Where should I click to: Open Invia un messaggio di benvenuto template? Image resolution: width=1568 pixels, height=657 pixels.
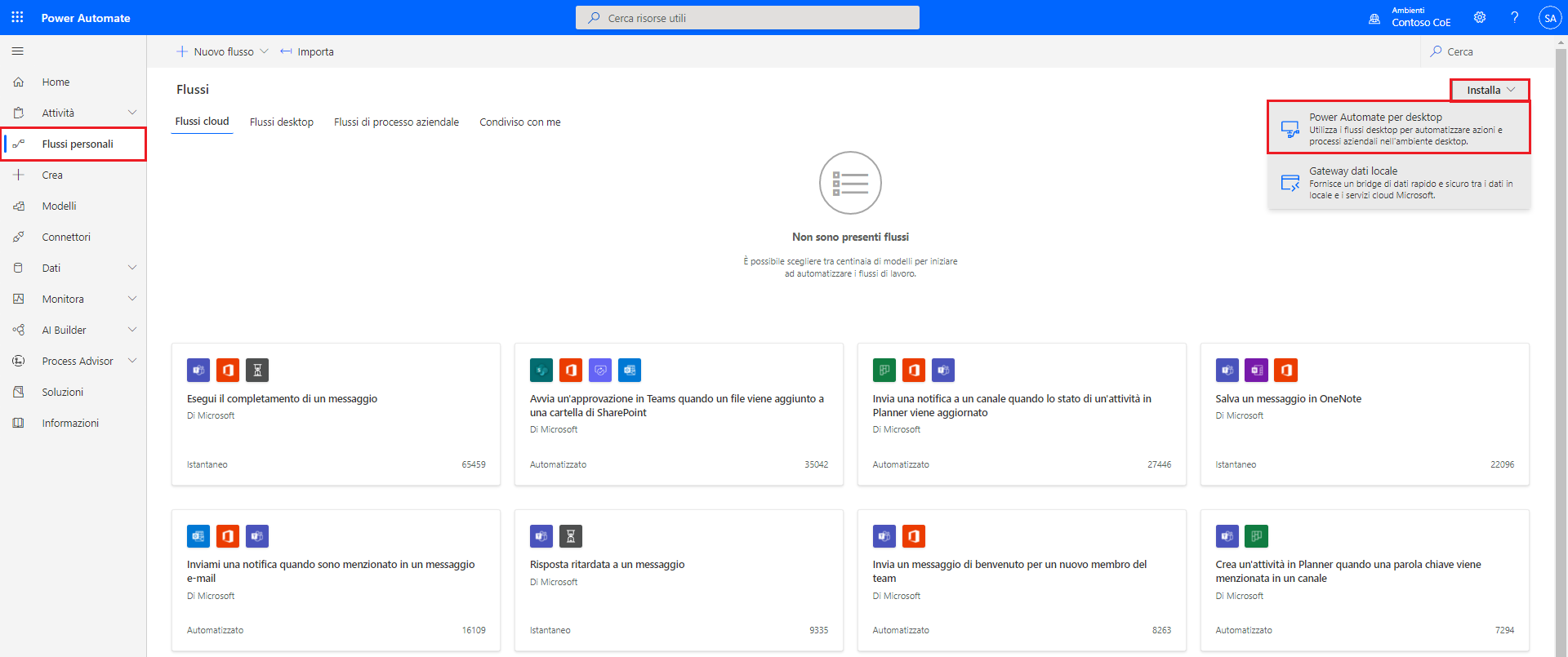click(1022, 580)
